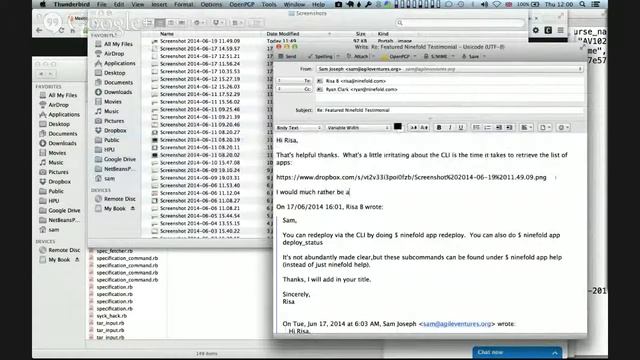Toggle bold formatting
Viewport: 640px width, 360px height.
[x=439, y=128]
